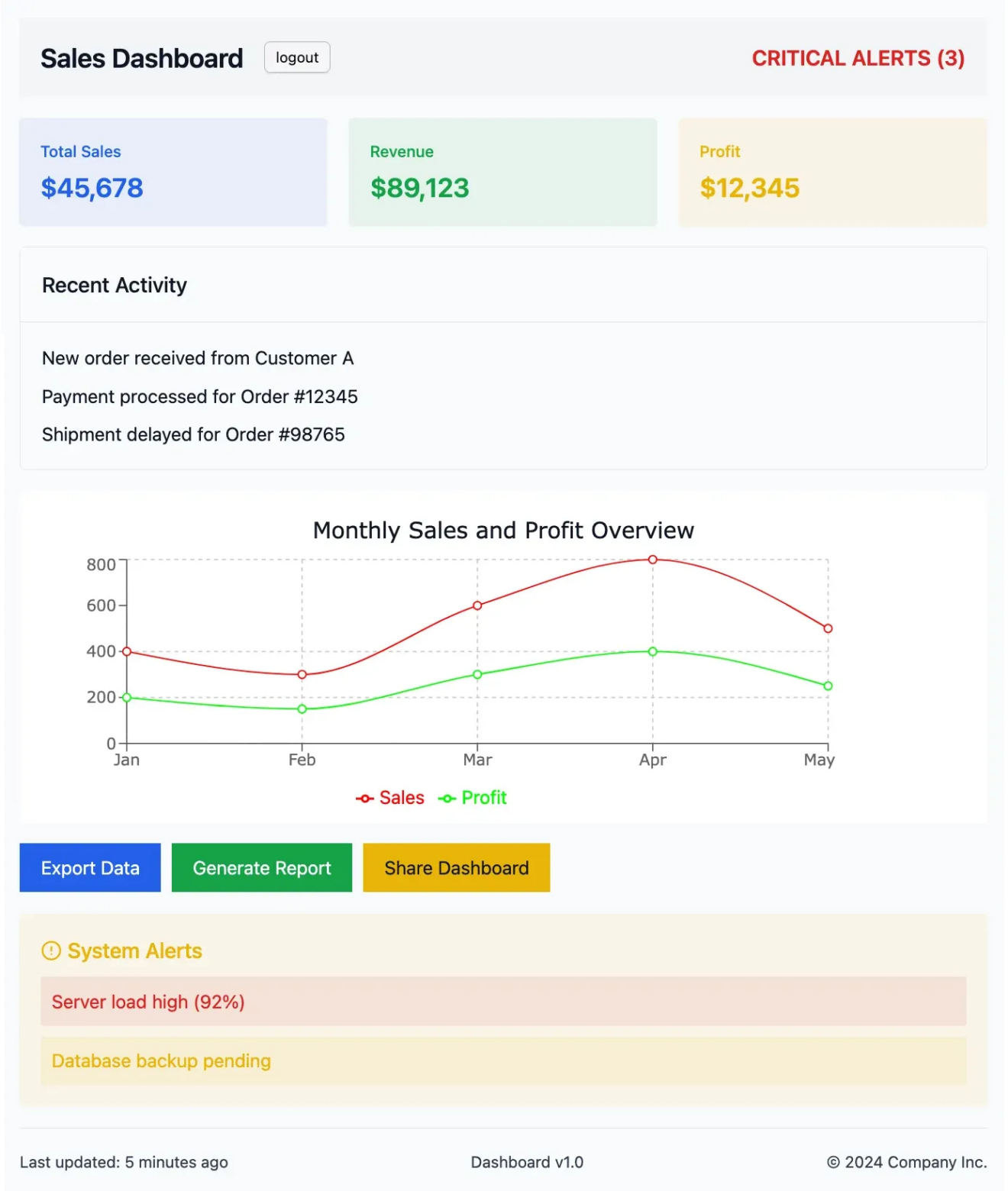Expand the System Alerts panel
1008x1191 pixels.
click(134, 951)
